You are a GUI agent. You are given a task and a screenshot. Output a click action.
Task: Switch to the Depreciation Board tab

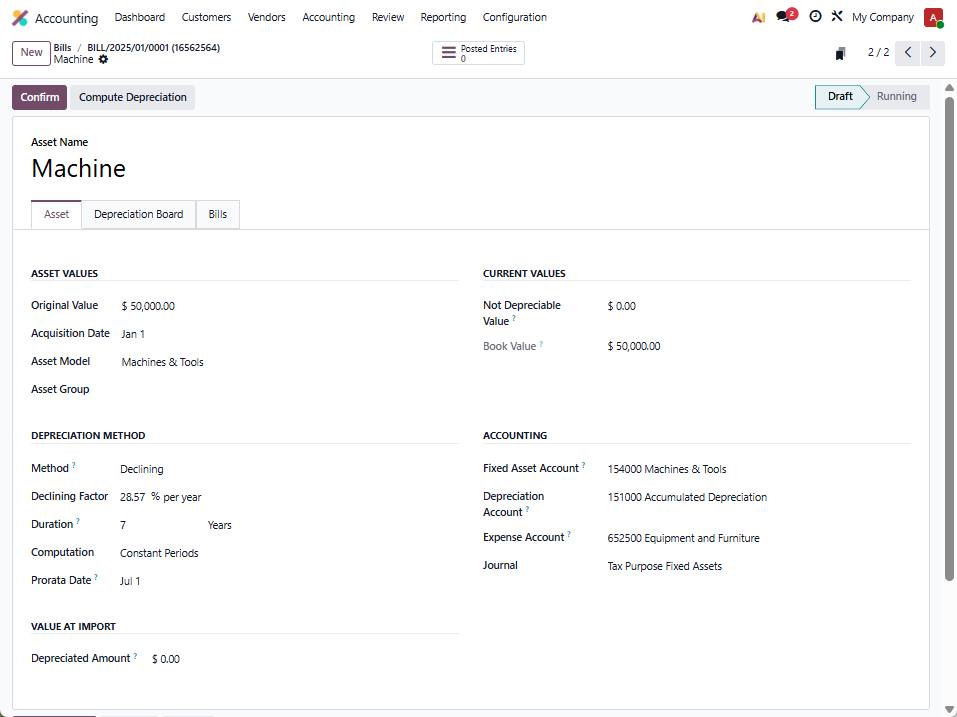138,215
